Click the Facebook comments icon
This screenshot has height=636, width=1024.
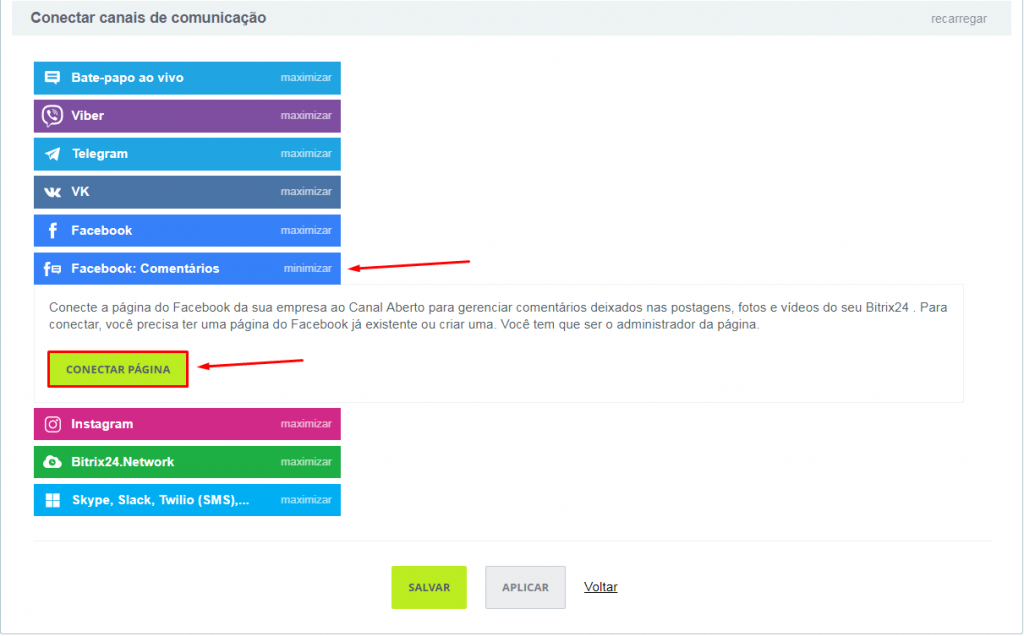click(x=52, y=268)
